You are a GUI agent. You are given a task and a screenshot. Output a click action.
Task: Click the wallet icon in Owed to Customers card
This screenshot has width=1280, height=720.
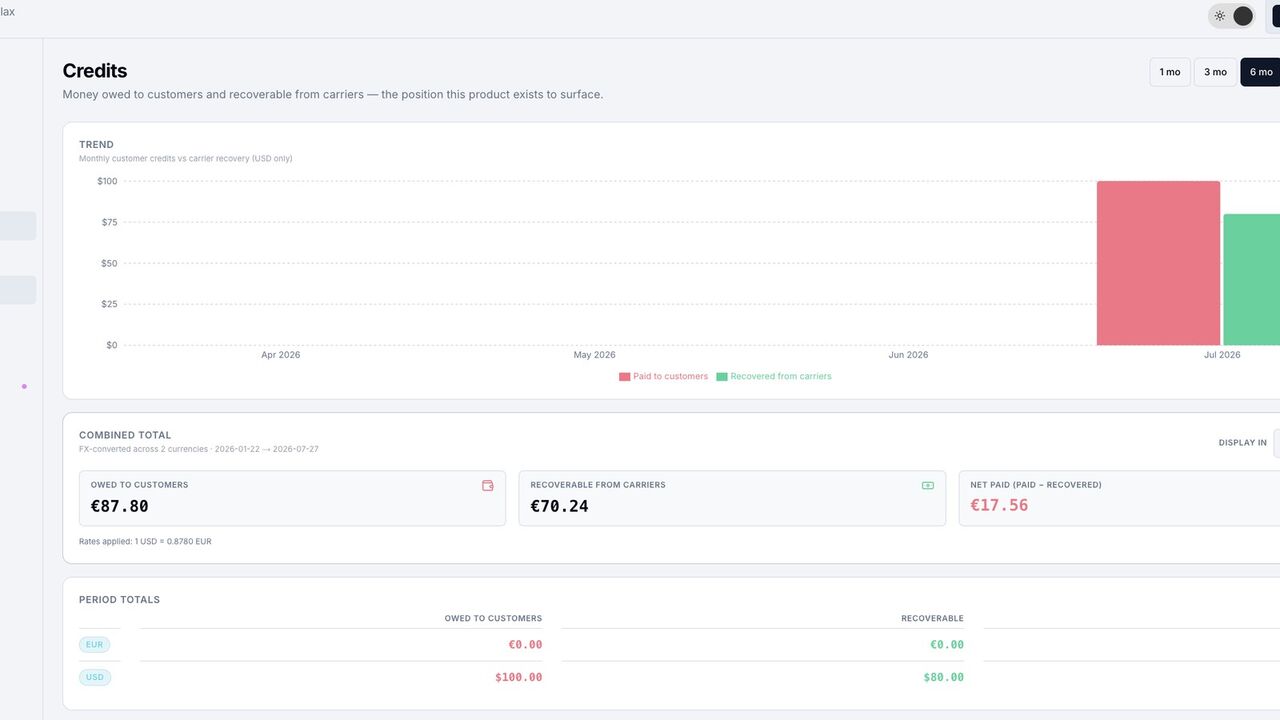point(488,485)
